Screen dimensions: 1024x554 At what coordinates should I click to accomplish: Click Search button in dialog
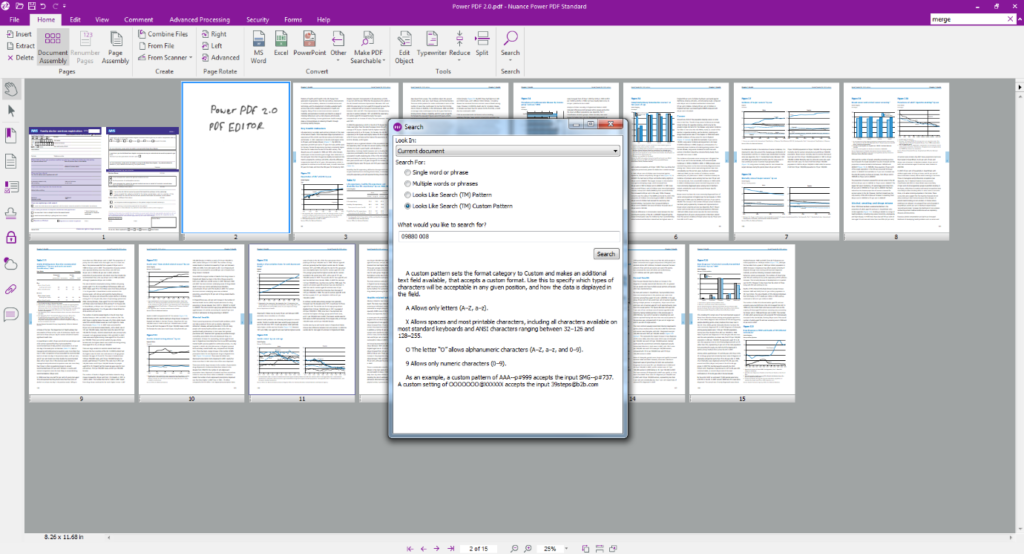point(605,253)
